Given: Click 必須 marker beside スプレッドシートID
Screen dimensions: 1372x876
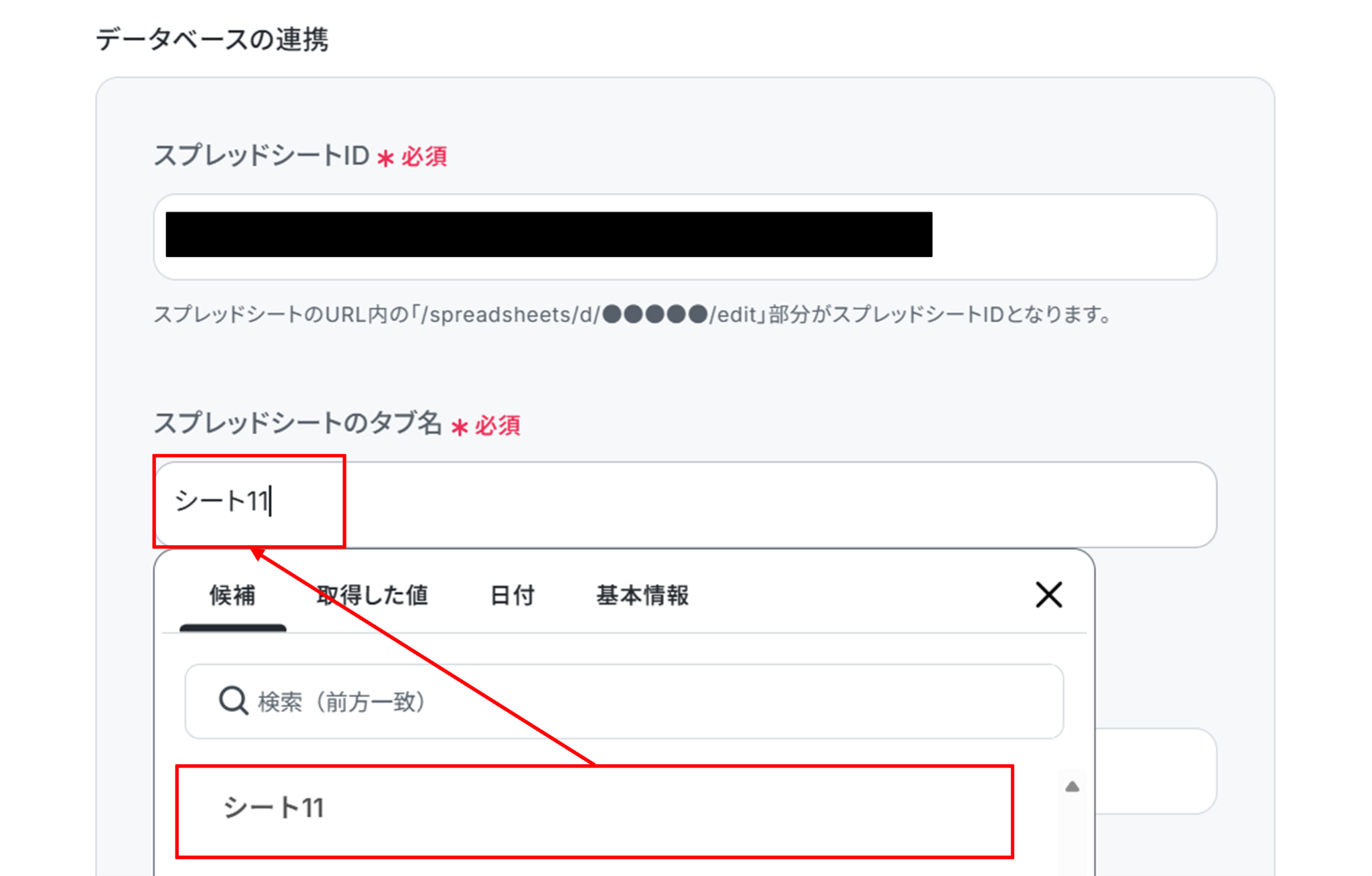Looking at the screenshot, I should [x=423, y=157].
